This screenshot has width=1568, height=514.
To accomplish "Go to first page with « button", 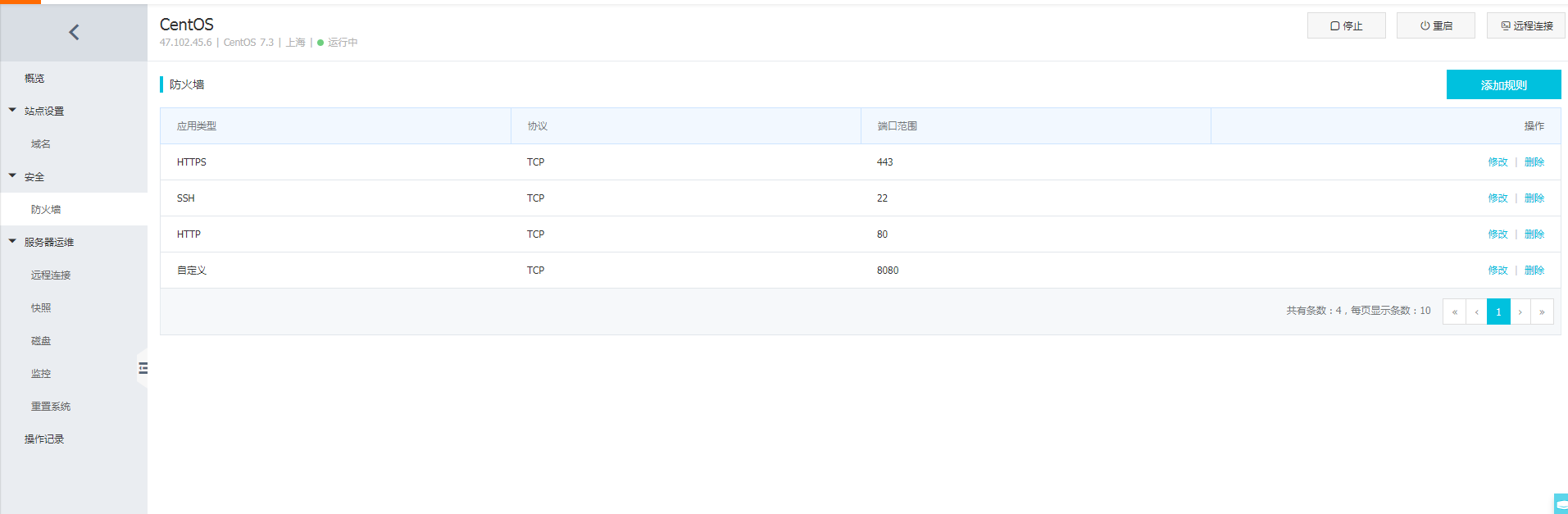I will point(1454,312).
